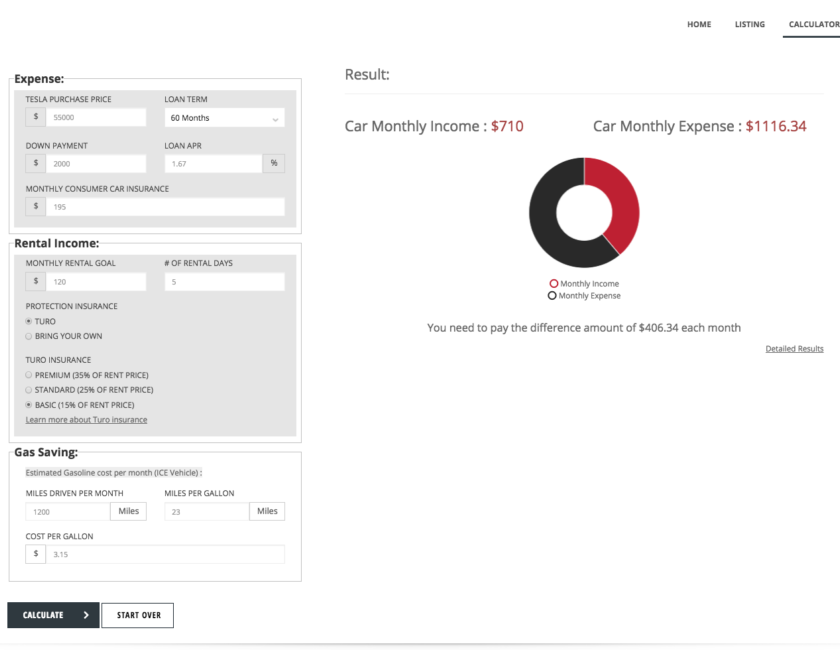This screenshot has width=840, height=650.
Task: Open Learn more about Turo insurance link
Action: [x=86, y=420]
